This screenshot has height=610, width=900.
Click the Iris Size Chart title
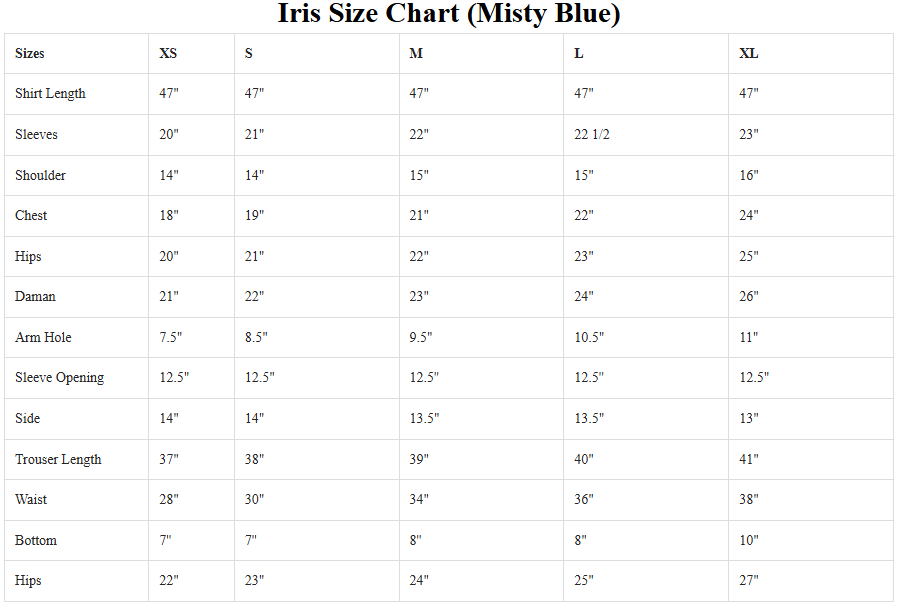coord(449,15)
